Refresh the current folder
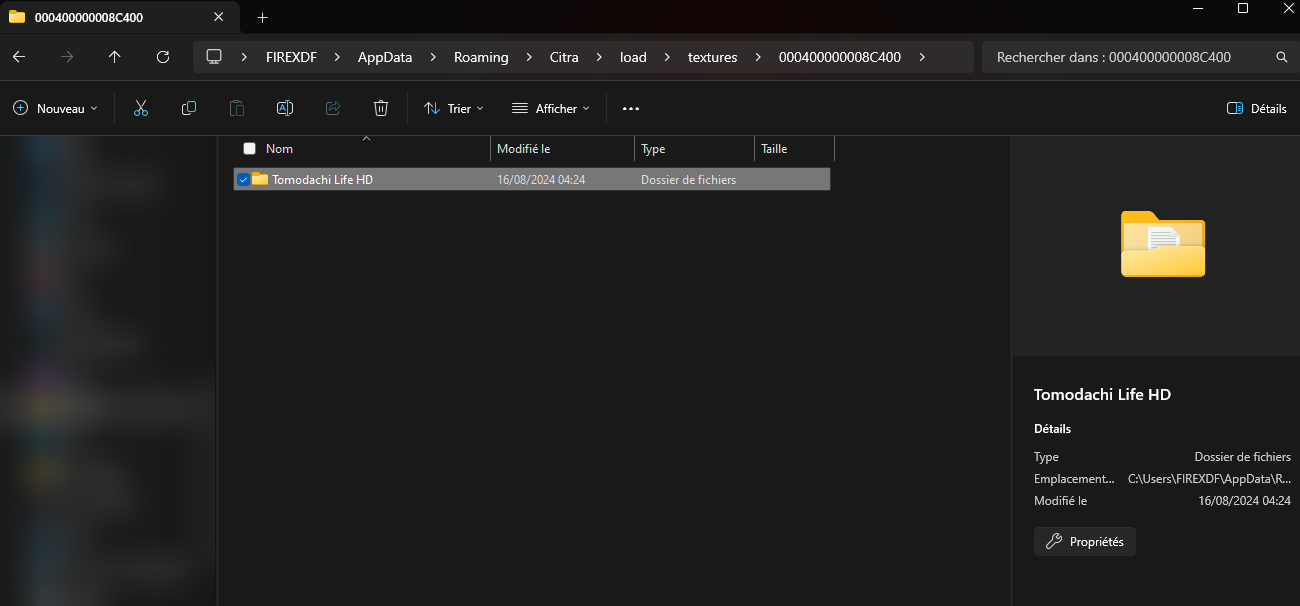This screenshot has height=606, width=1300. point(163,57)
